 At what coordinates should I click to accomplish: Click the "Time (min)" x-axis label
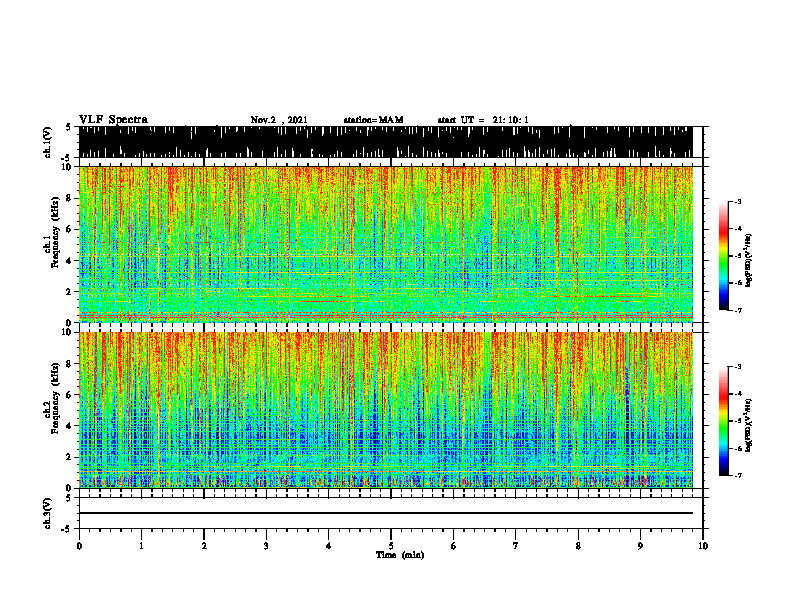400,555
